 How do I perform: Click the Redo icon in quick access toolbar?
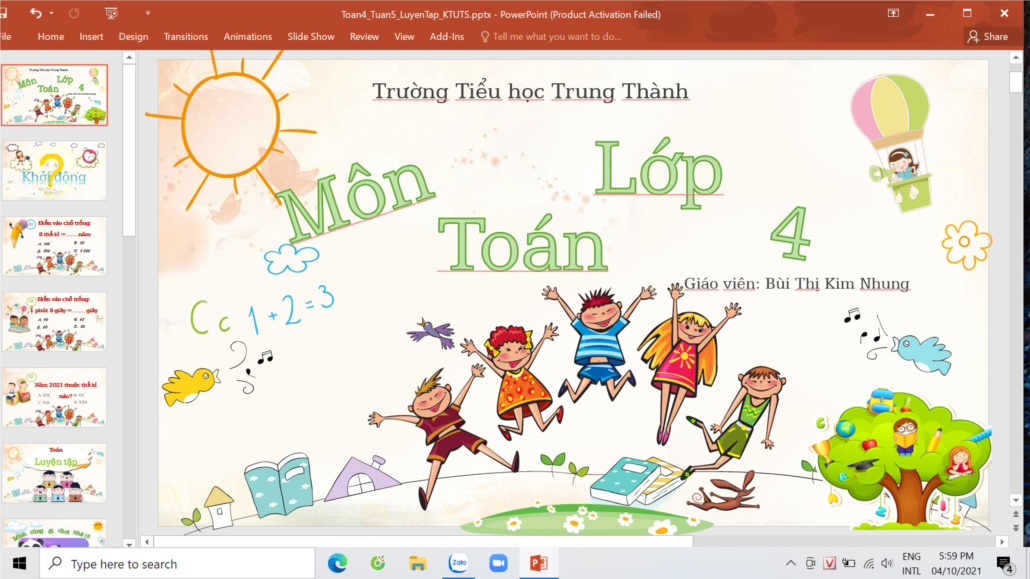click(x=74, y=14)
